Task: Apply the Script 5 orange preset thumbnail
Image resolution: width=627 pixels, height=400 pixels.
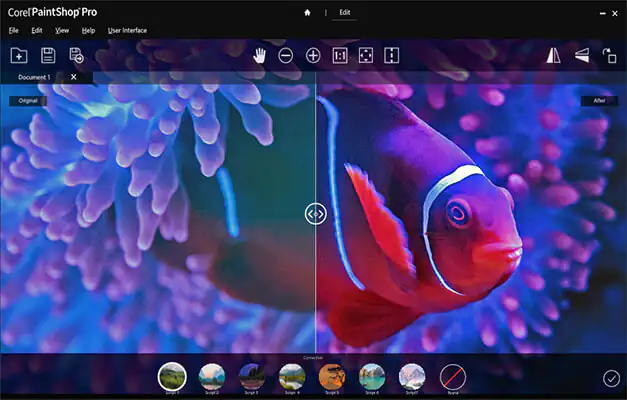Action: pos(332,375)
